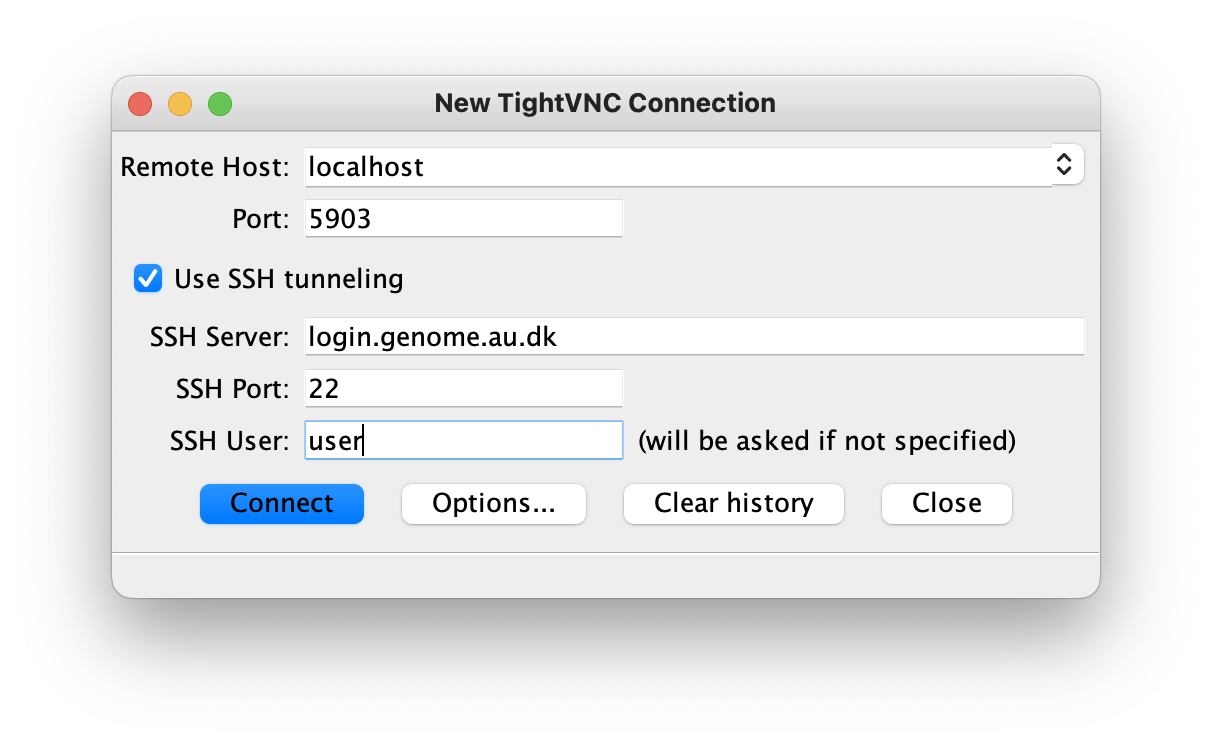The image size is (1212, 746).
Task: Expand the Remote Host history dropdown arrow
Action: click(1067, 166)
